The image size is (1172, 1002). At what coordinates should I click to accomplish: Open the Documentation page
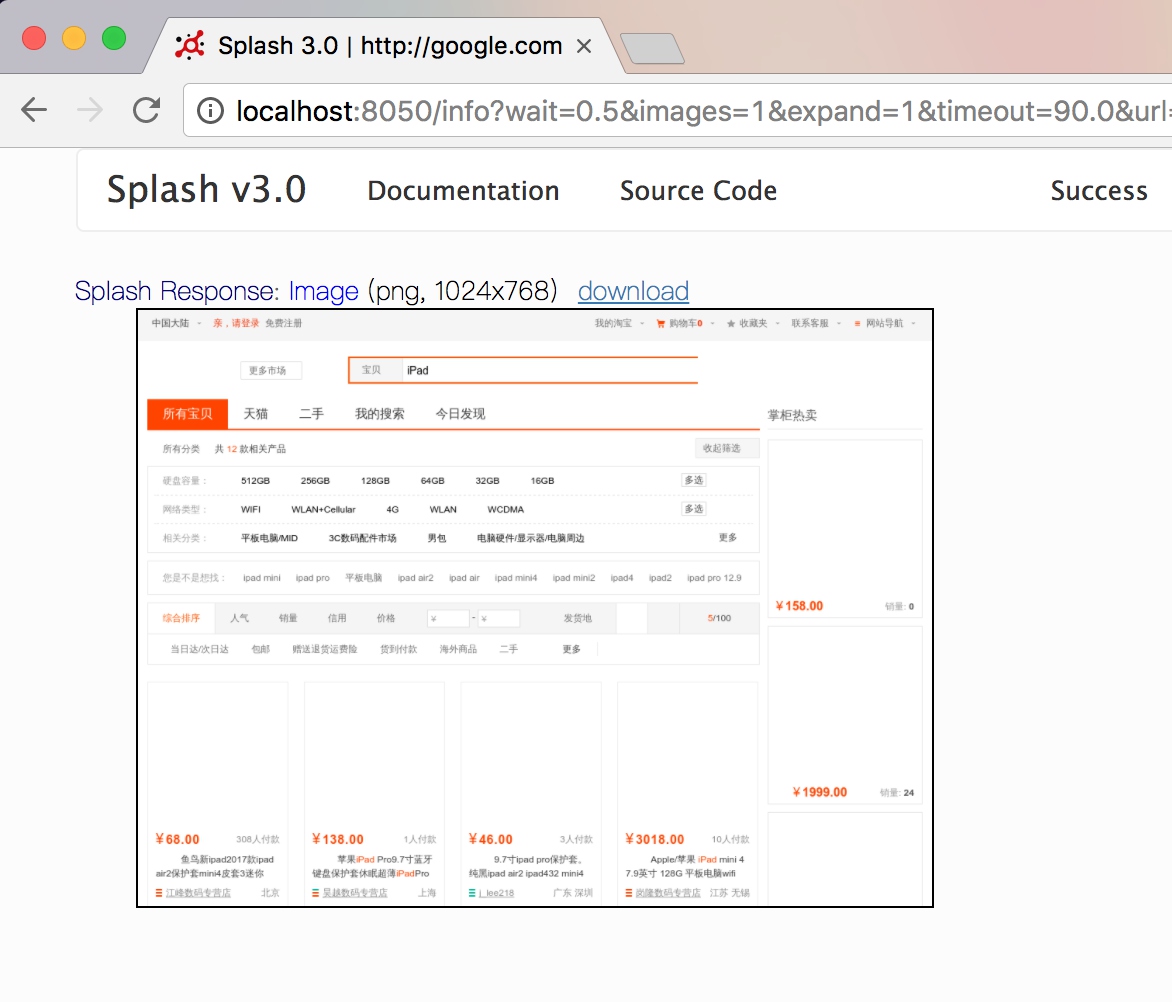click(x=463, y=191)
